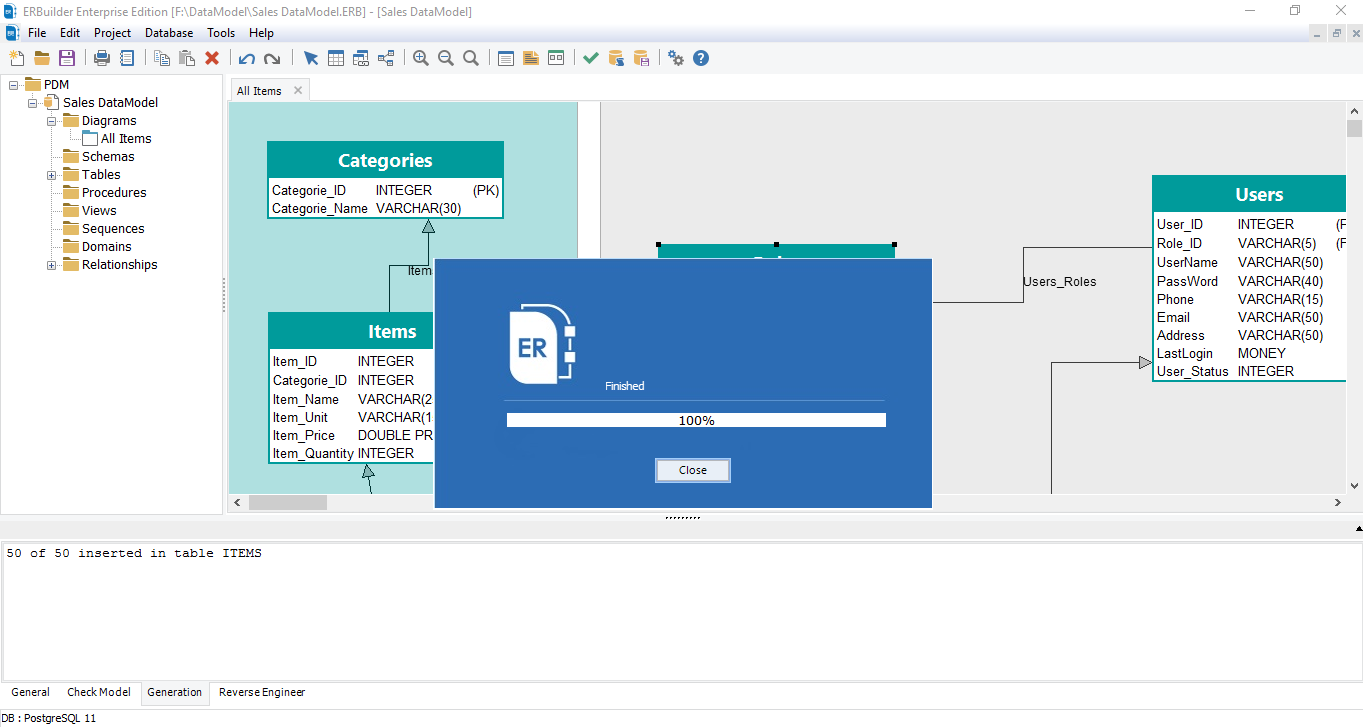Click the Zoom In magnifier icon

[x=420, y=58]
